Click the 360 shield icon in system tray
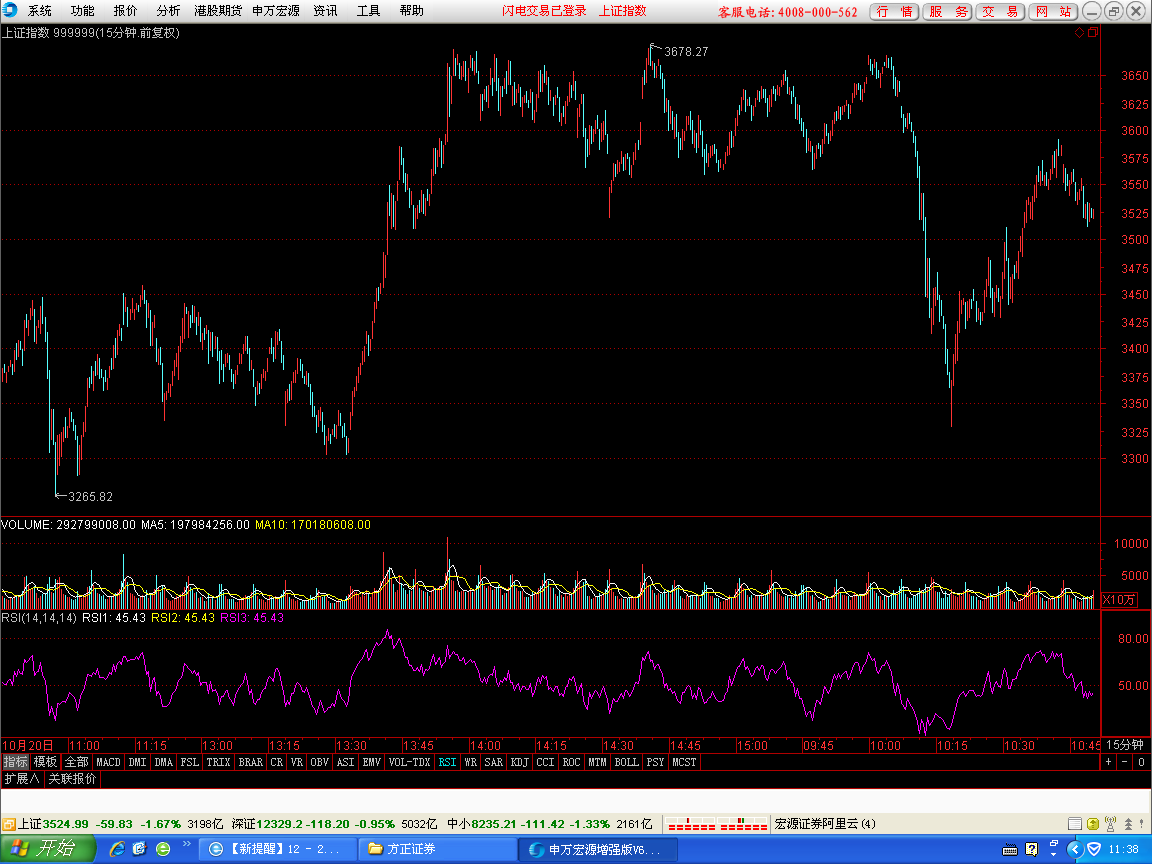 (1094, 849)
